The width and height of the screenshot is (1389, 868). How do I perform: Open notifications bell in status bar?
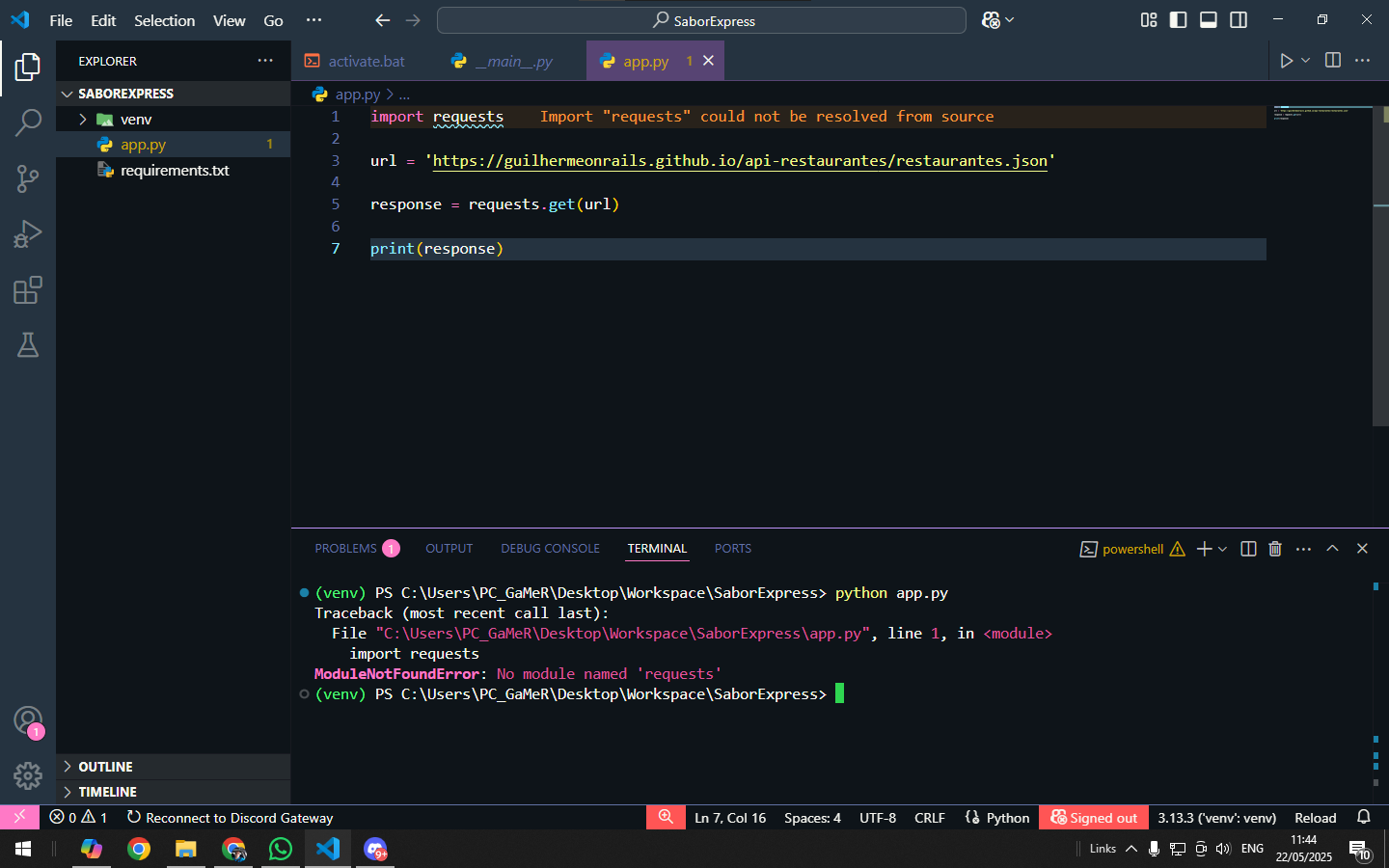pyautogui.click(x=1364, y=817)
